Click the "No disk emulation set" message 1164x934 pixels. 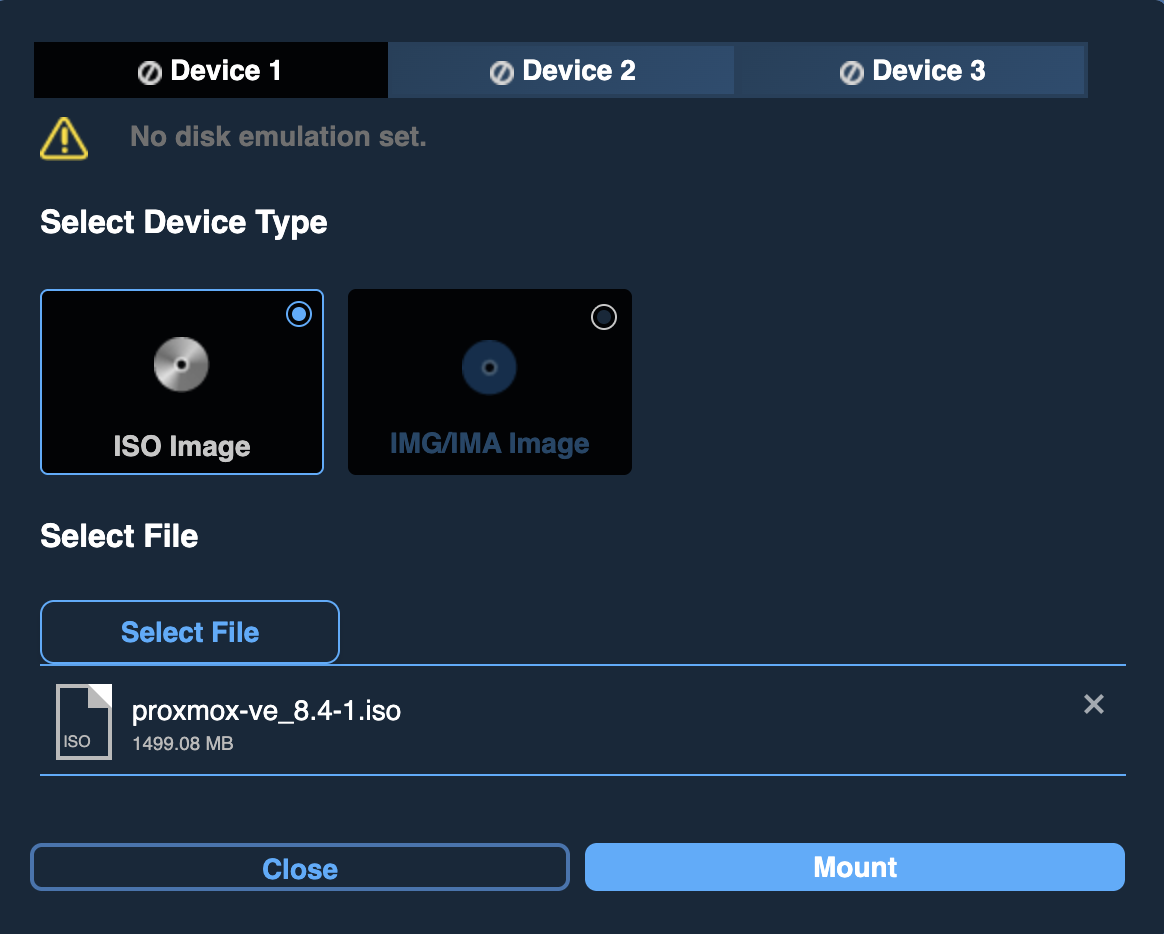point(278,137)
